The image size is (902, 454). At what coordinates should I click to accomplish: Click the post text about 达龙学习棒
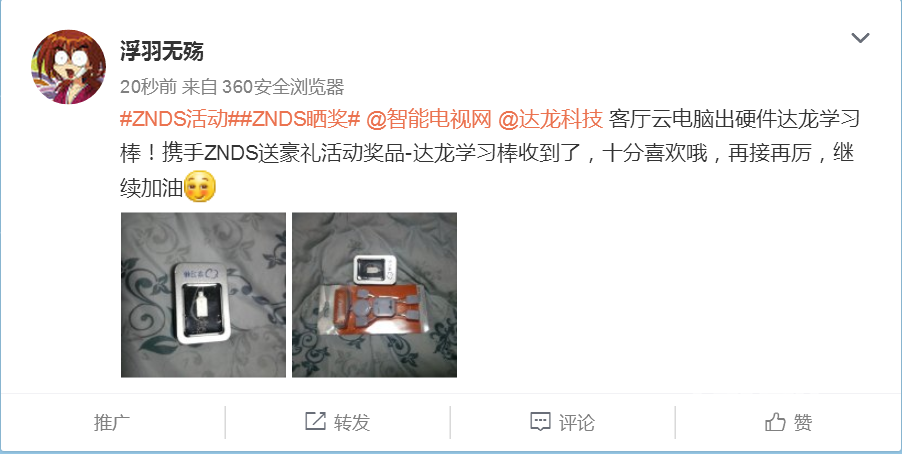[487, 153]
